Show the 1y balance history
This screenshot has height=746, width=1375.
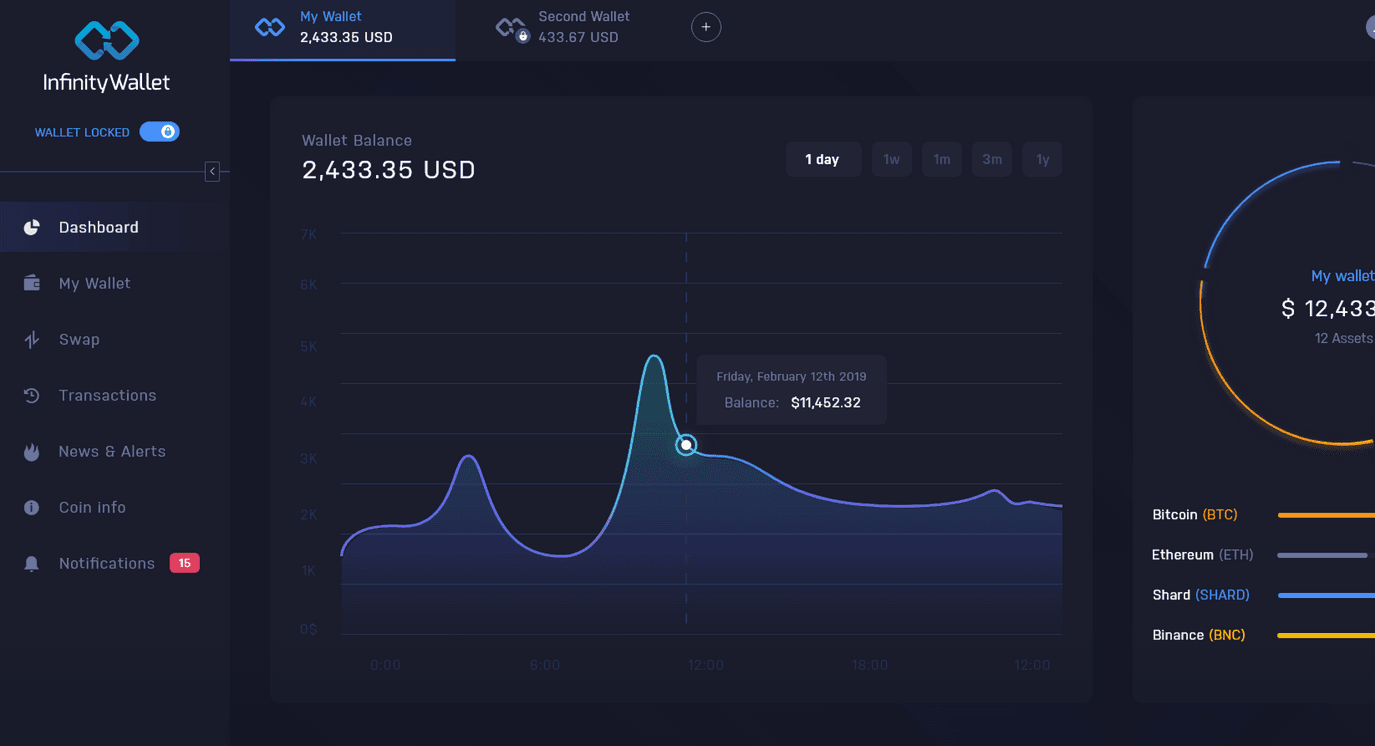1042,159
